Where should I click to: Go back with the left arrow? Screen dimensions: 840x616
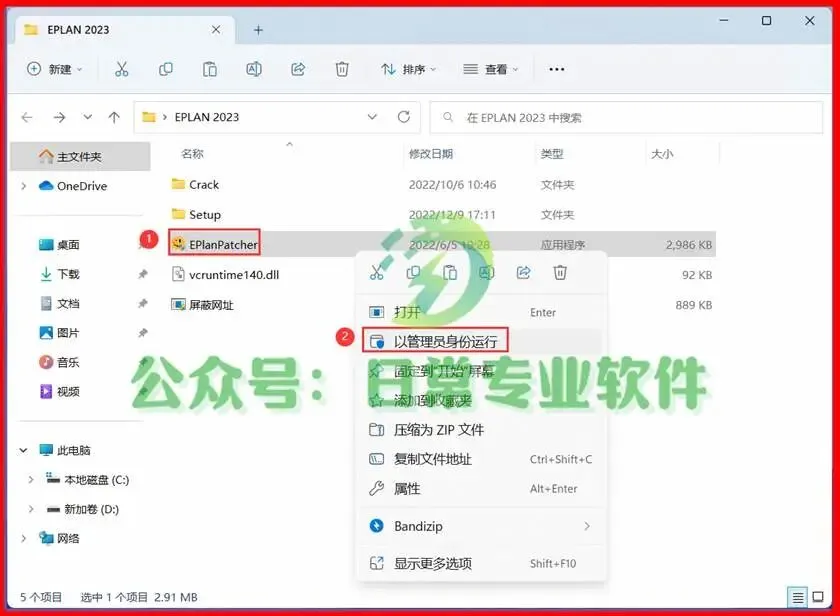coord(27,117)
